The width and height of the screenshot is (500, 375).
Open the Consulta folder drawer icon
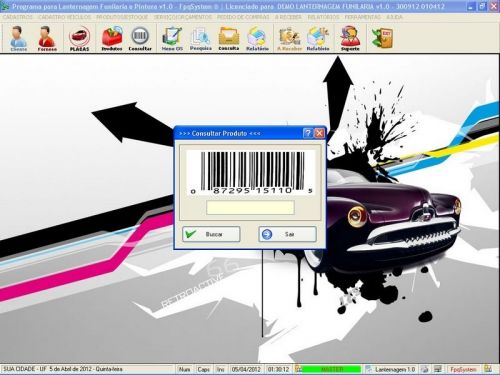click(x=229, y=39)
